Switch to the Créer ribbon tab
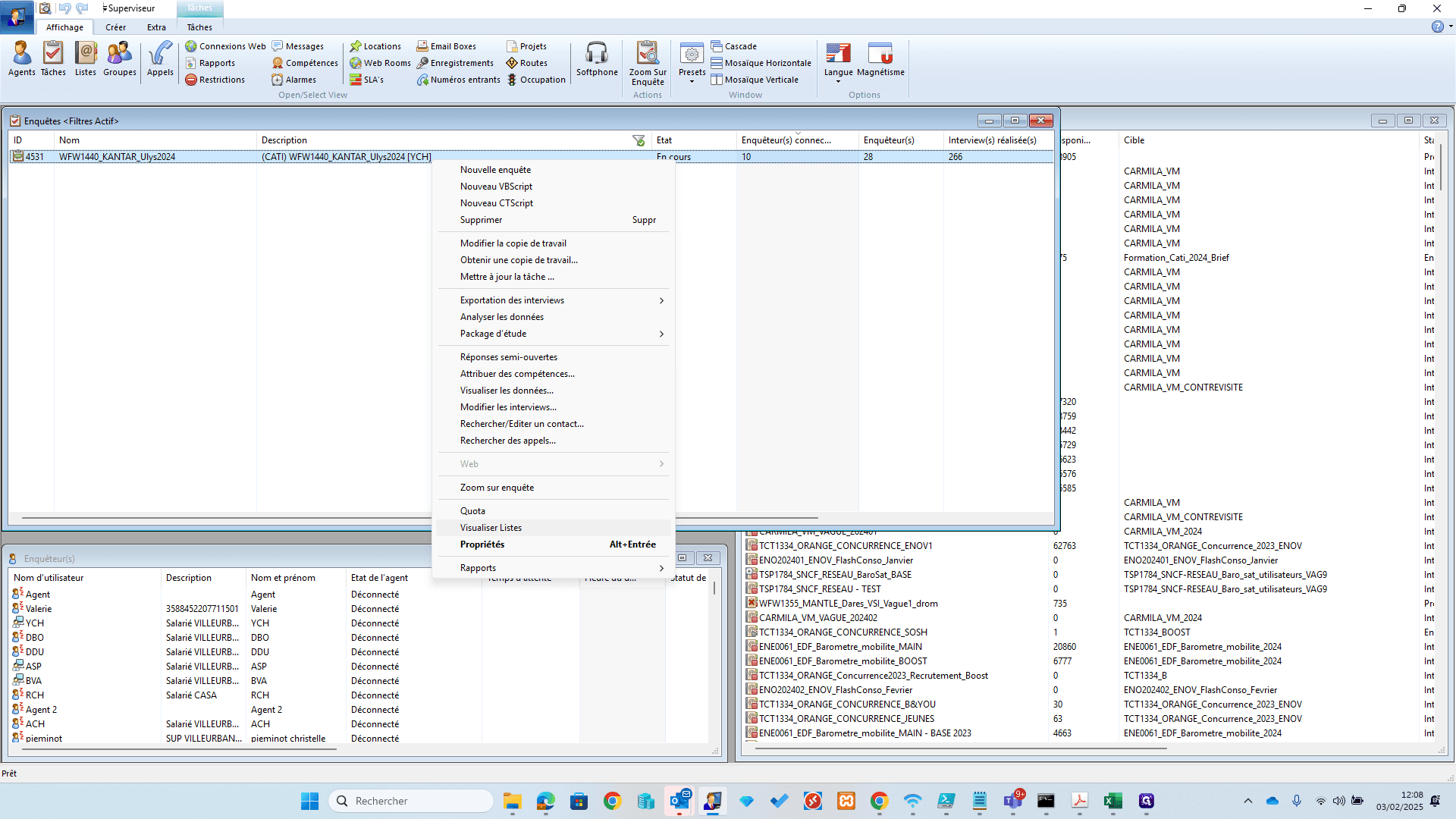Screen dimensions: 1456x819 [115, 27]
